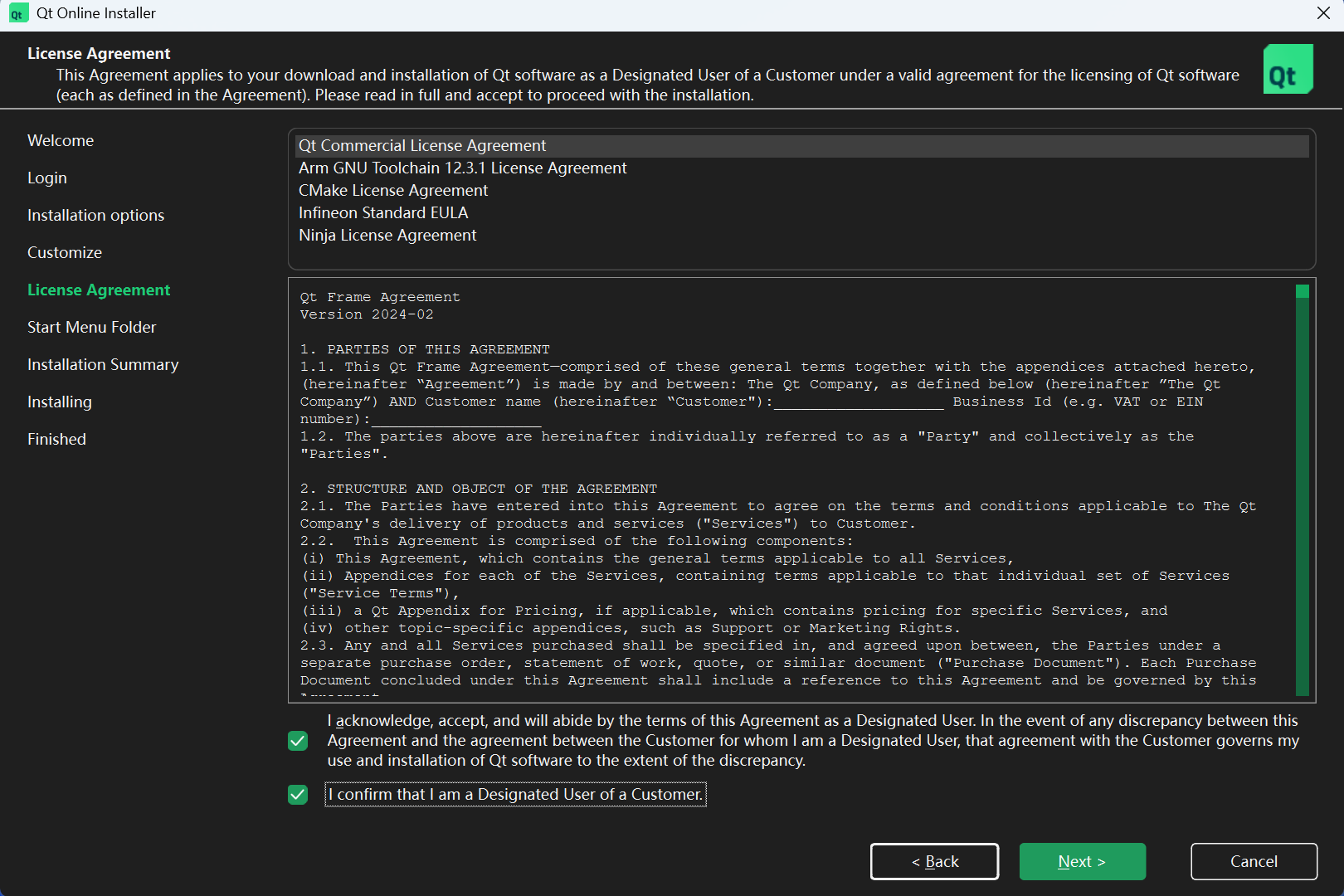
Task: Click the 'License Agreement' page heading
Action: (x=99, y=54)
